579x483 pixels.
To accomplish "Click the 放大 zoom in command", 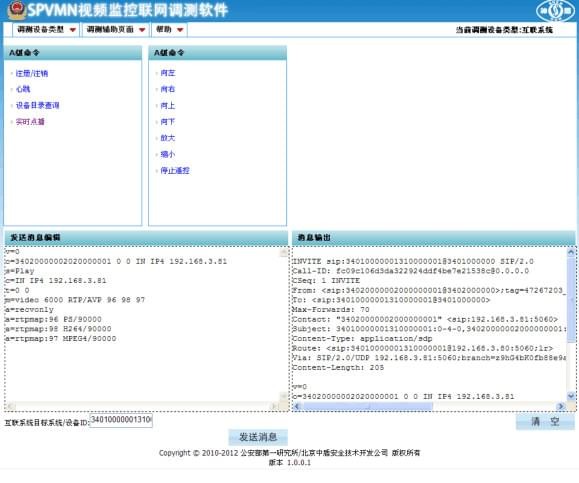I will tap(168, 138).
